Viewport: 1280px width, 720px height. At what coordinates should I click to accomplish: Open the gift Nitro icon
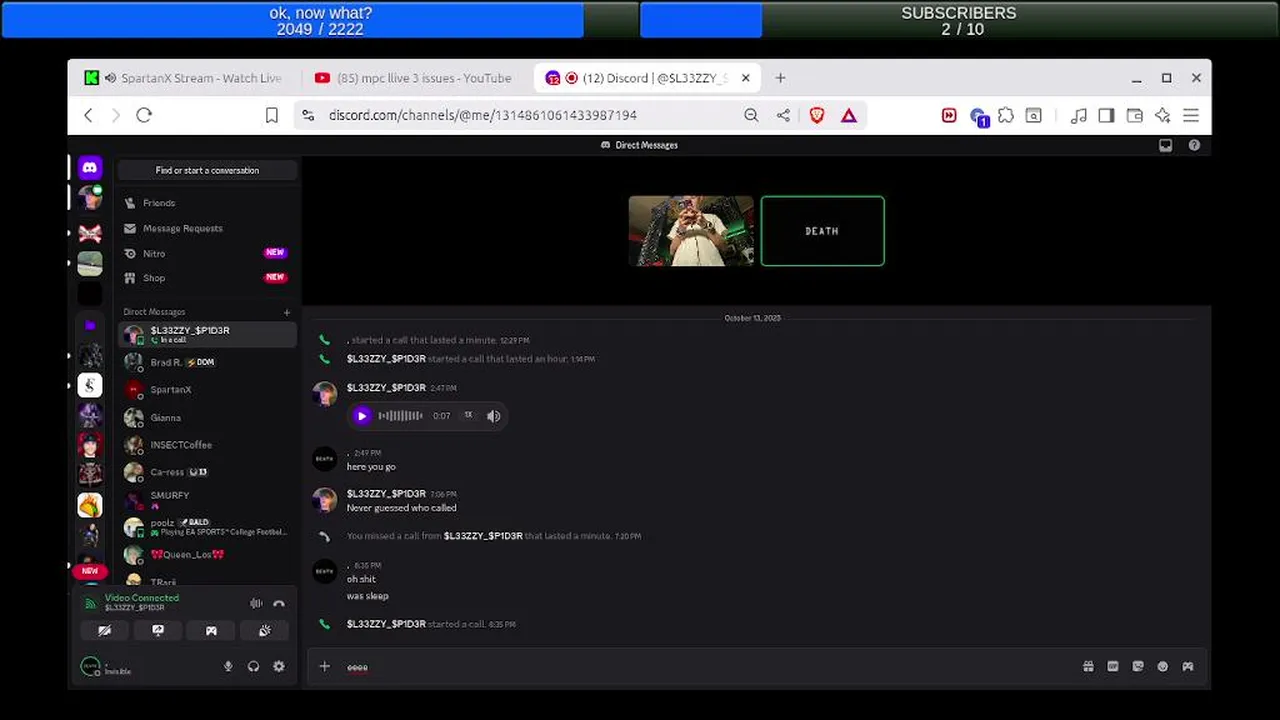click(x=1088, y=667)
